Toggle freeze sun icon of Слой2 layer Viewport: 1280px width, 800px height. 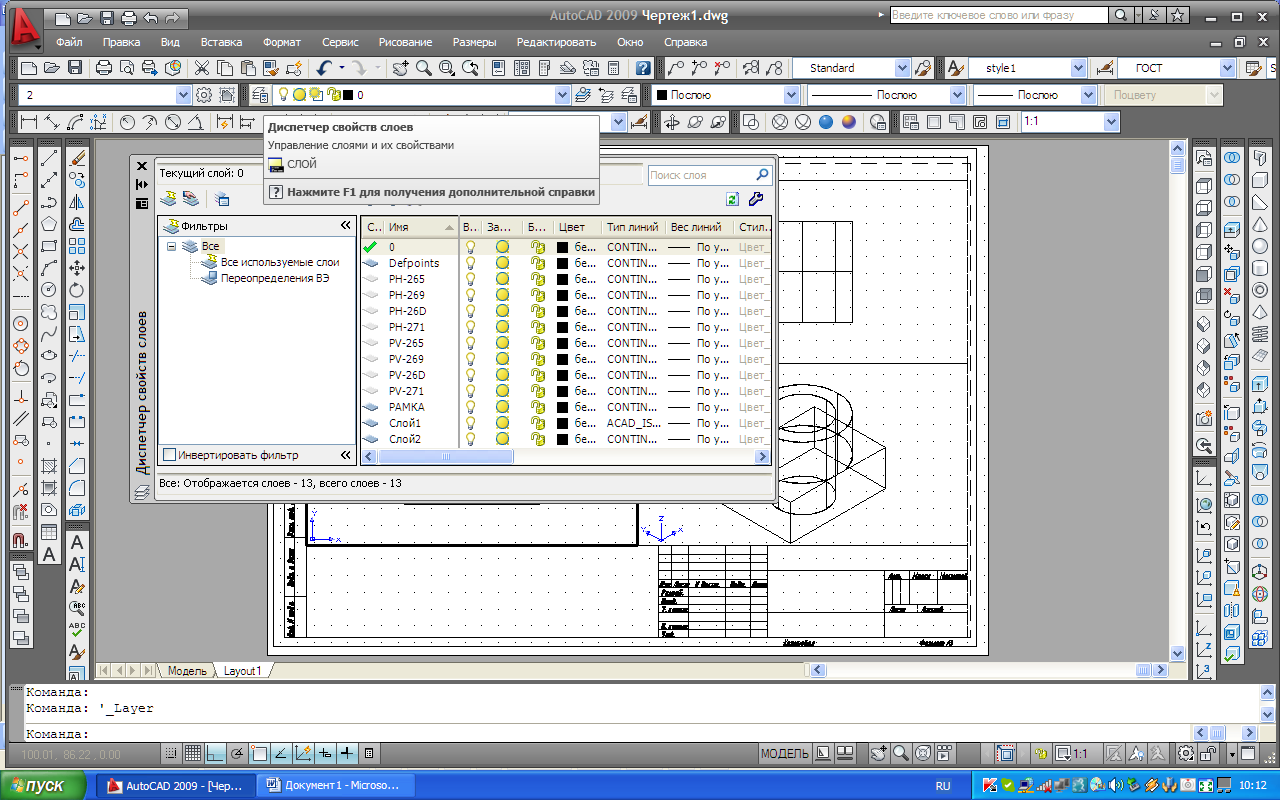(503, 439)
